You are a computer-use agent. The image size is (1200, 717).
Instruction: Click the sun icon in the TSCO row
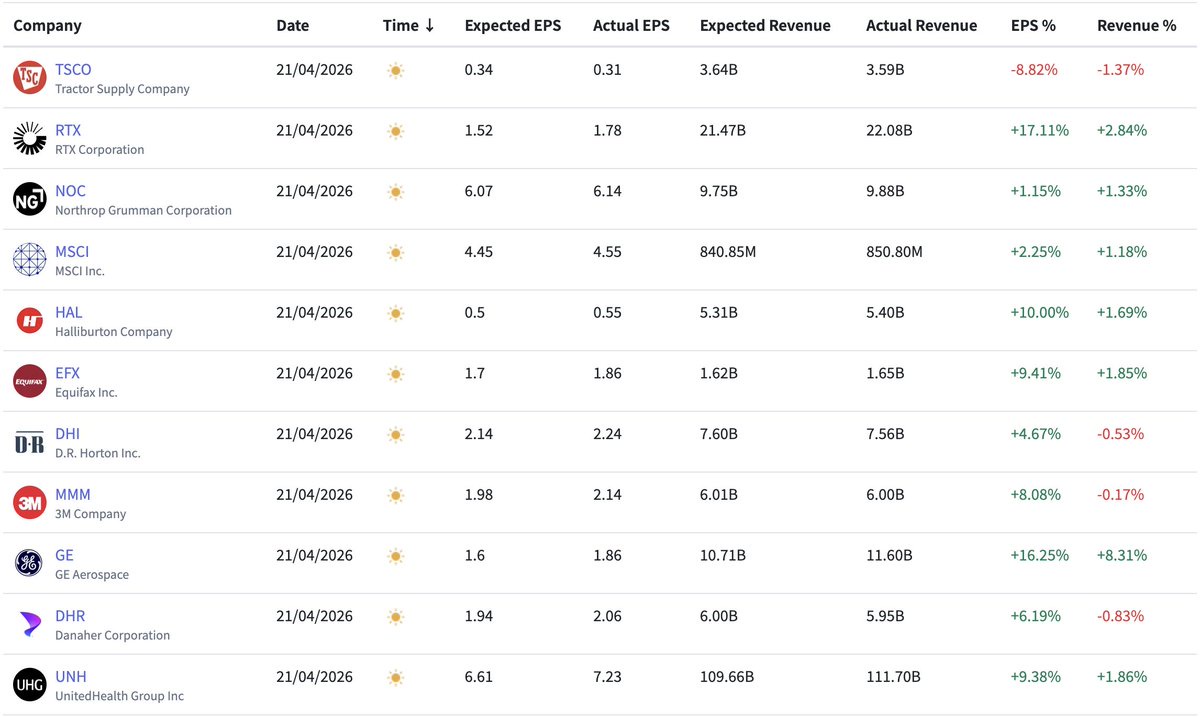coord(395,71)
